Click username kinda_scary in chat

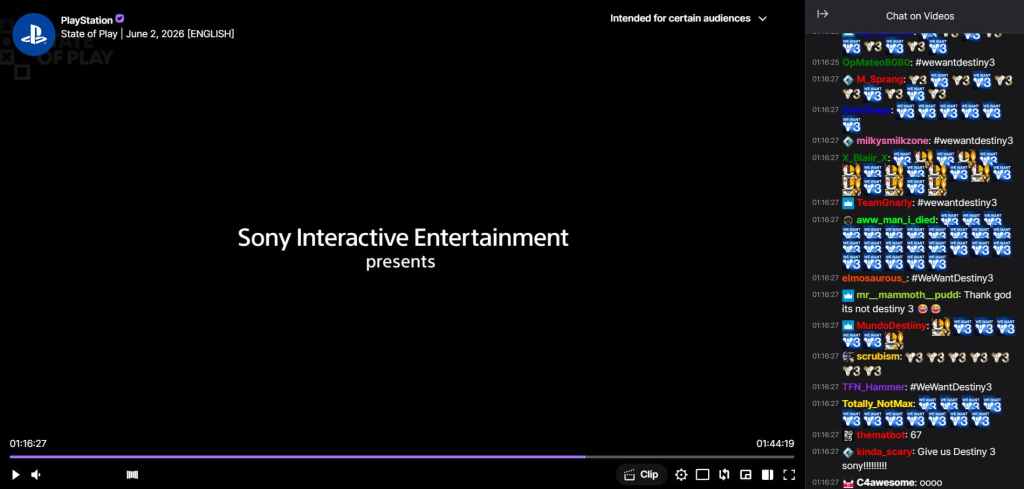[884, 452]
